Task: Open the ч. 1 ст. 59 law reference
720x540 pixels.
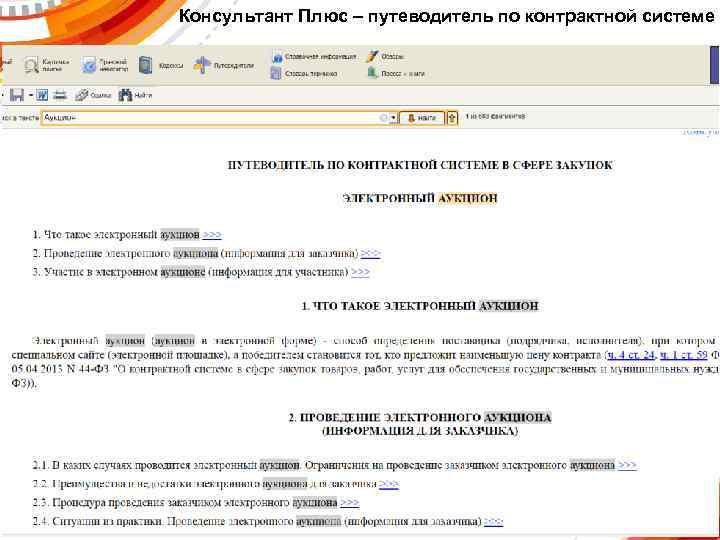Action: point(683,354)
